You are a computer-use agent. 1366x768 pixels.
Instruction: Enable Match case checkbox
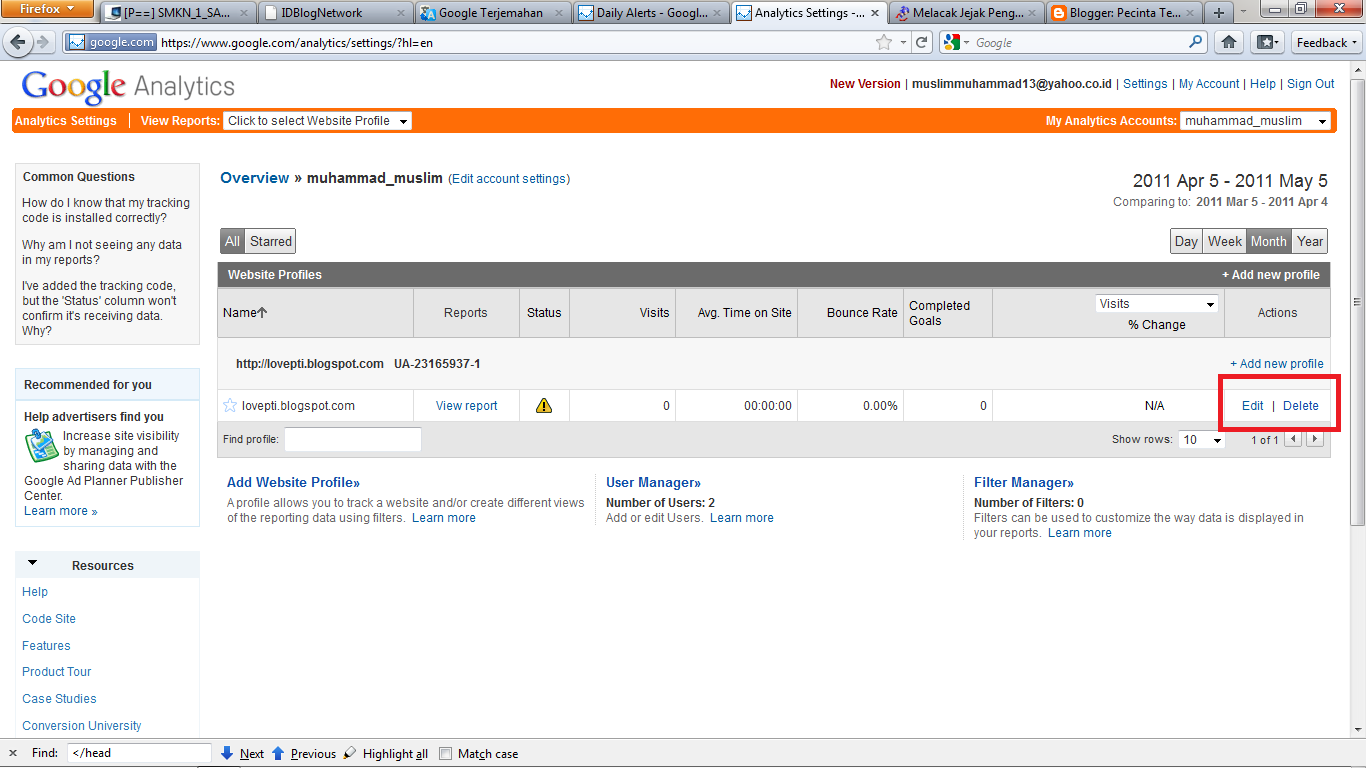pyautogui.click(x=446, y=754)
